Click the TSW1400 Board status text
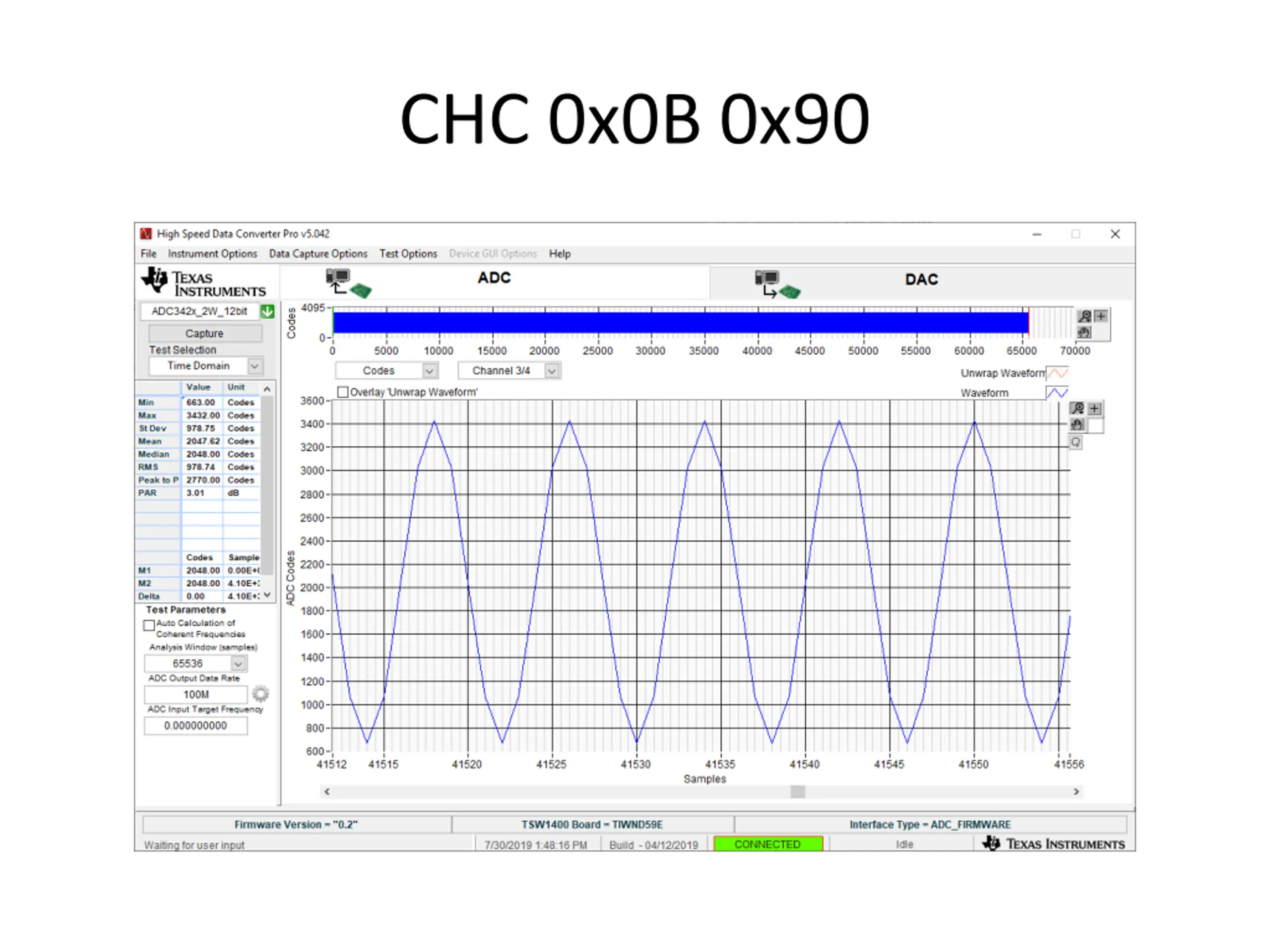1270x952 pixels. (592, 824)
